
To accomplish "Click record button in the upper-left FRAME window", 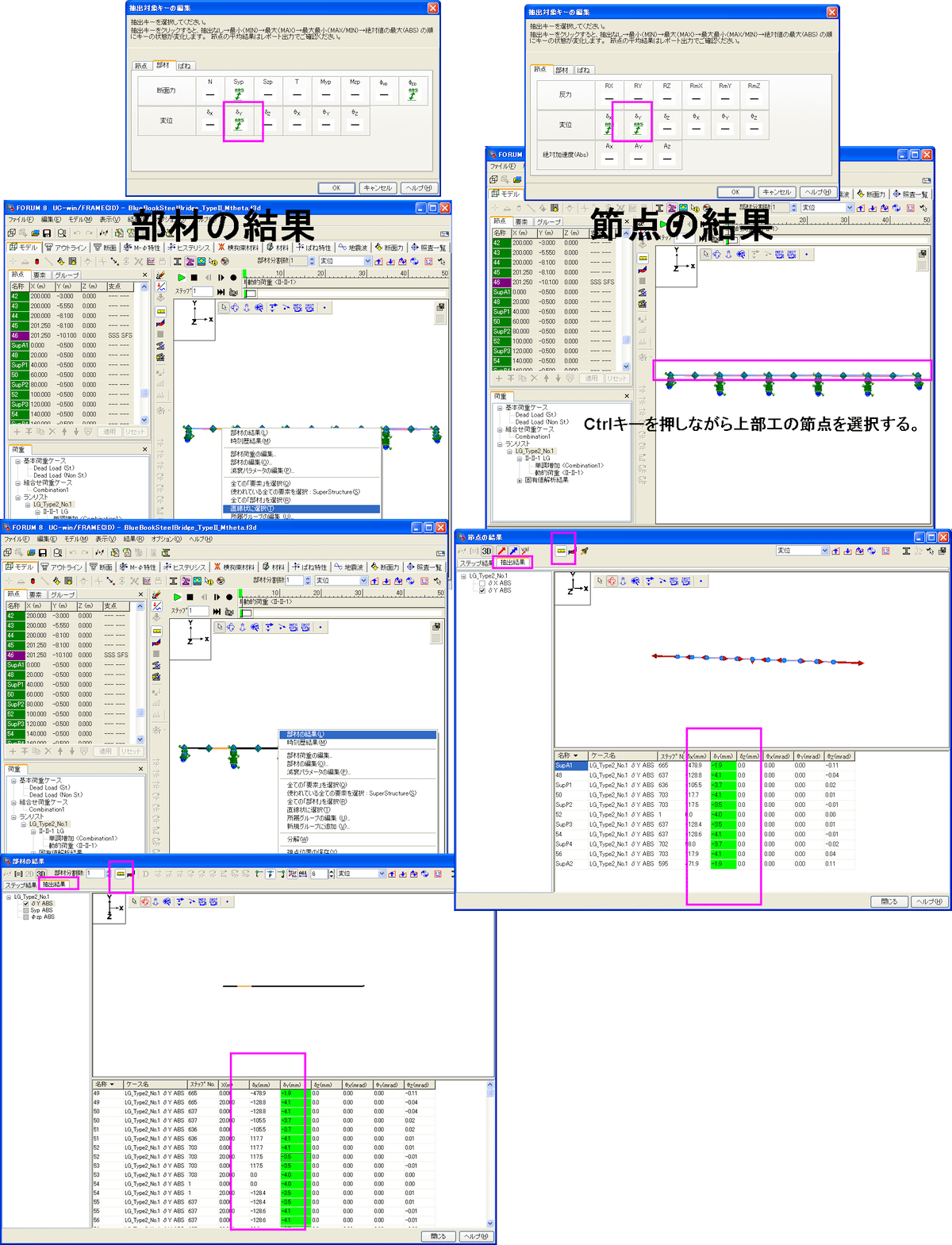I will pos(233,278).
